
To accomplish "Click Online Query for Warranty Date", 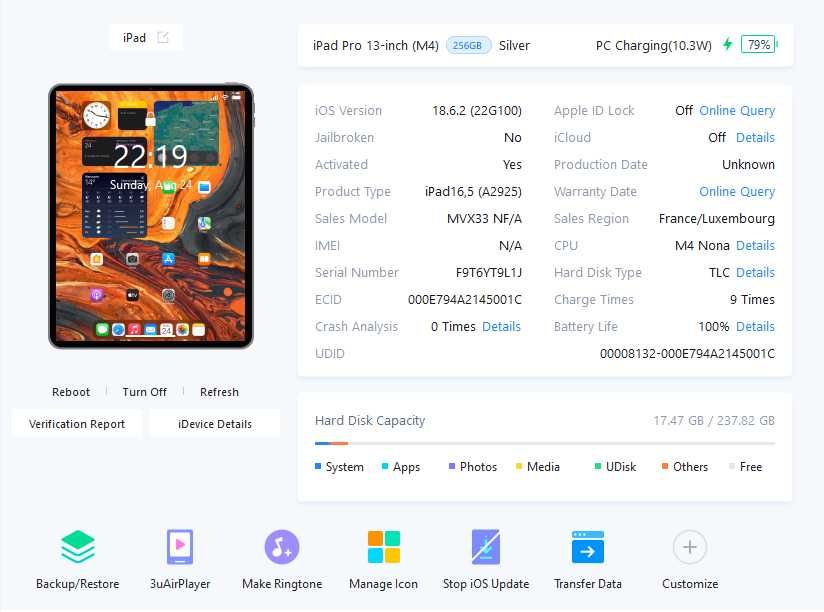I will pyautogui.click(x=737, y=192).
